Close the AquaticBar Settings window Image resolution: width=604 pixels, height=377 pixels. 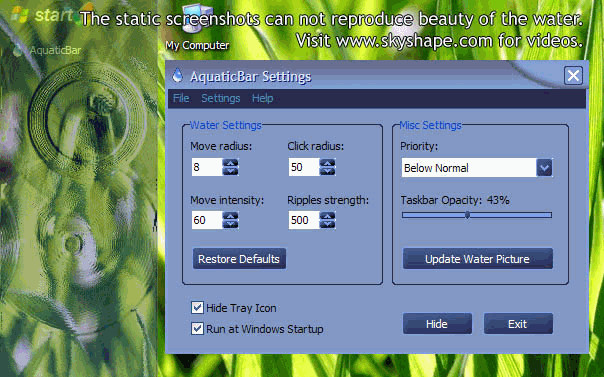pyautogui.click(x=573, y=75)
